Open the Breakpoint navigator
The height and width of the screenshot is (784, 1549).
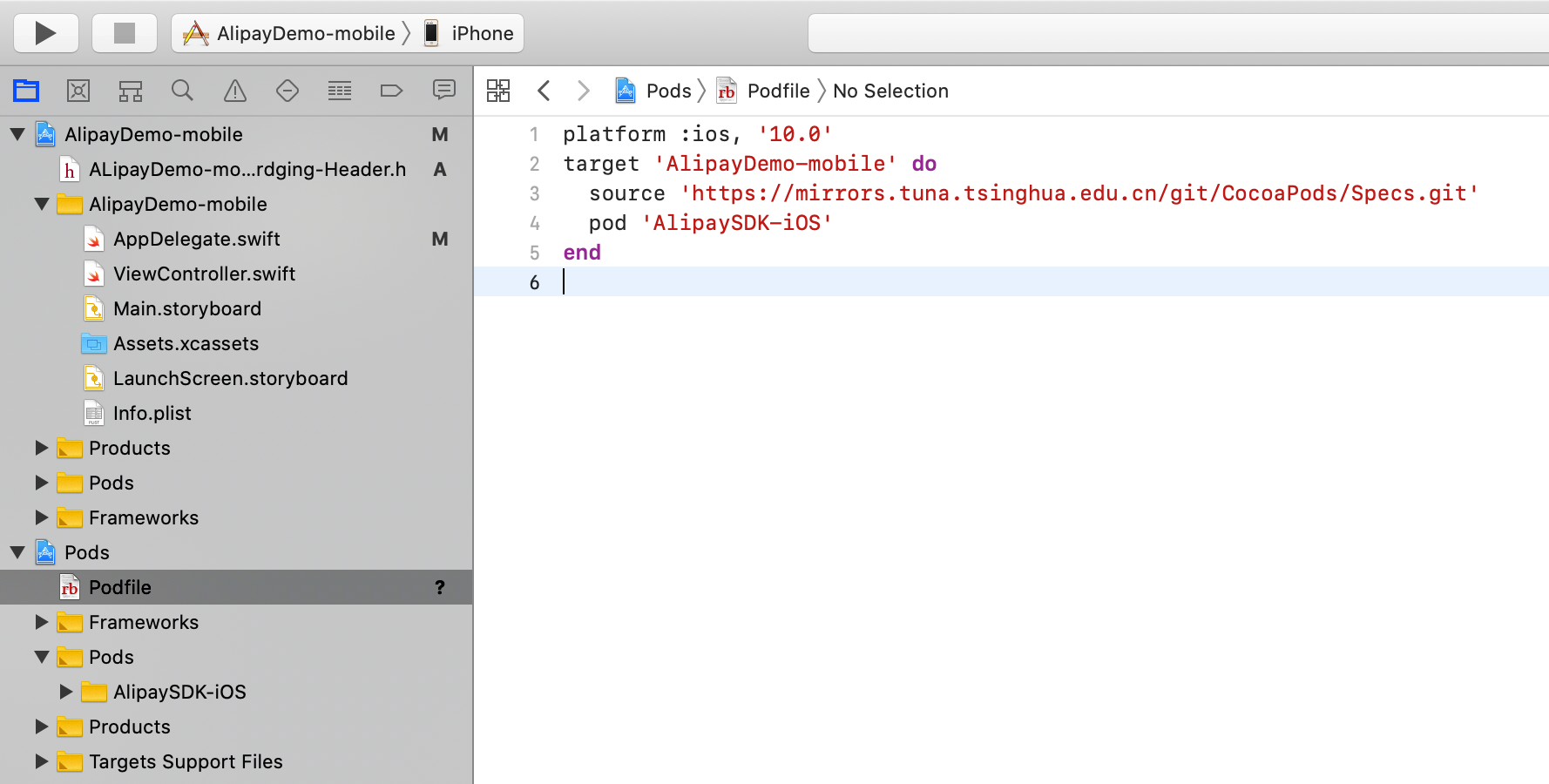pos(391,91)
